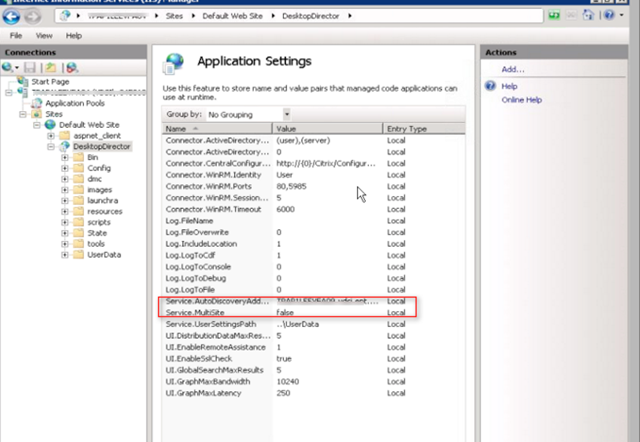
Task: Click the State folder icon
Action: (78, 233)
